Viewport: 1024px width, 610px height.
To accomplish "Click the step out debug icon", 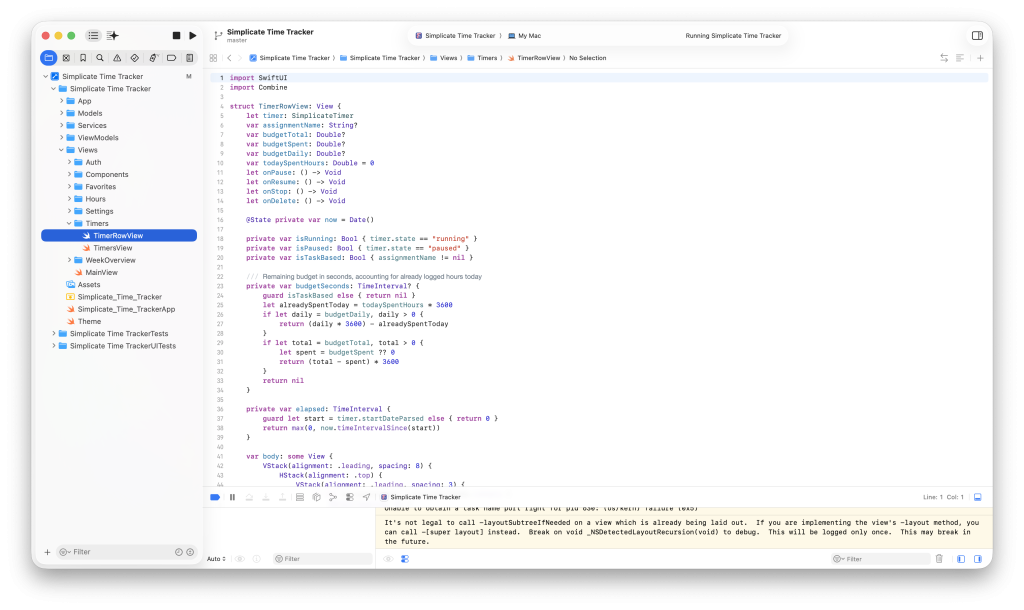I will coord(282,497).
